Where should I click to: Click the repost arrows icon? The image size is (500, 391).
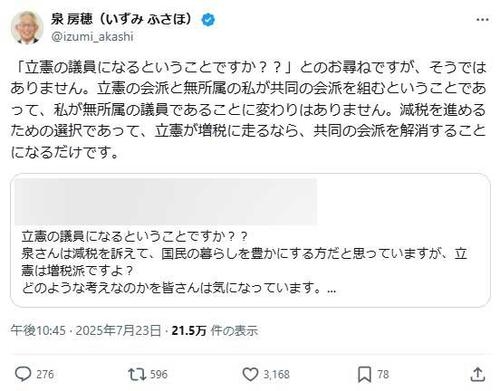pyautogui.click(x=137, y=374)
